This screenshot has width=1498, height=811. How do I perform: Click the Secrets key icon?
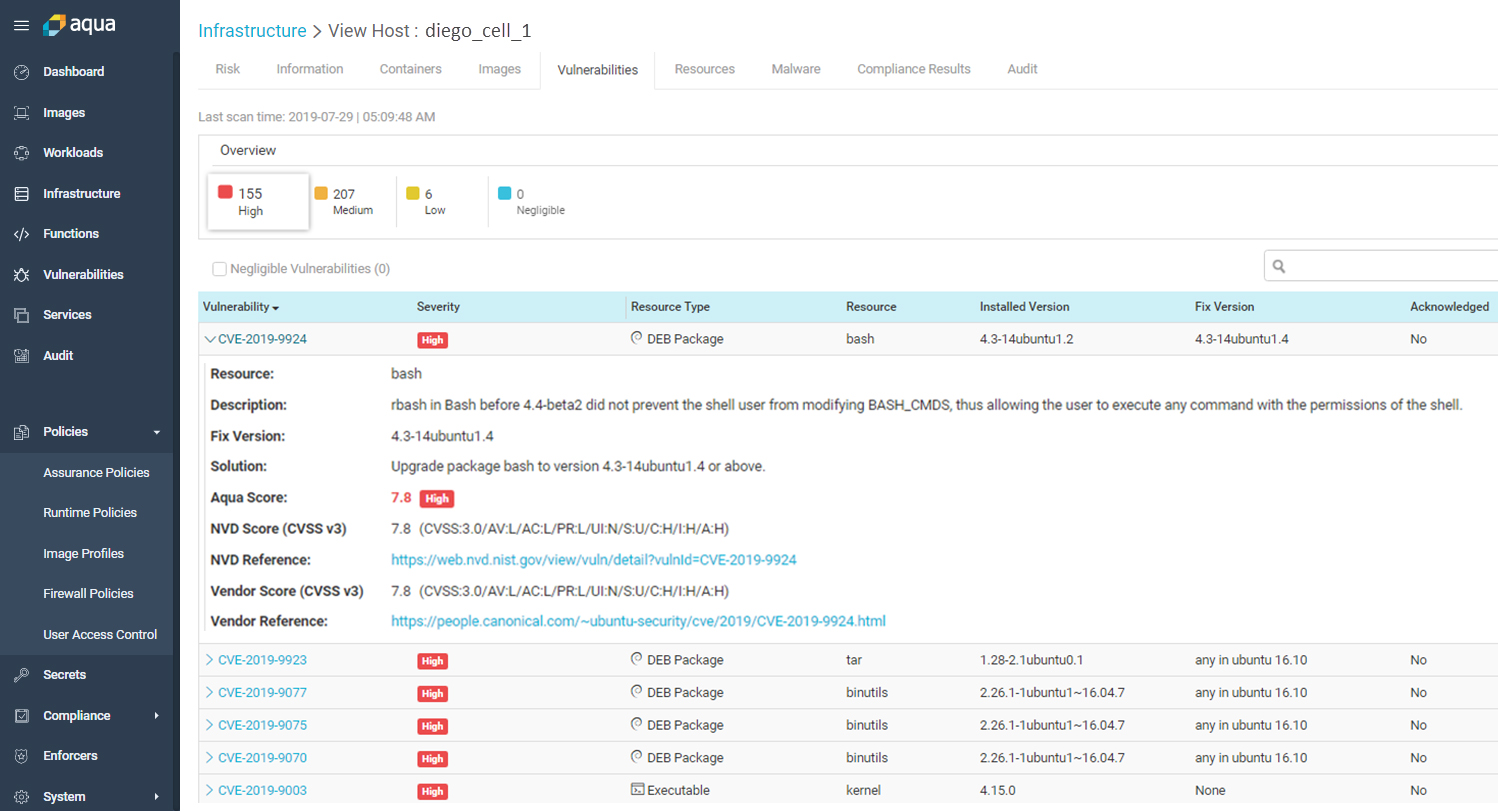[21, 675]
